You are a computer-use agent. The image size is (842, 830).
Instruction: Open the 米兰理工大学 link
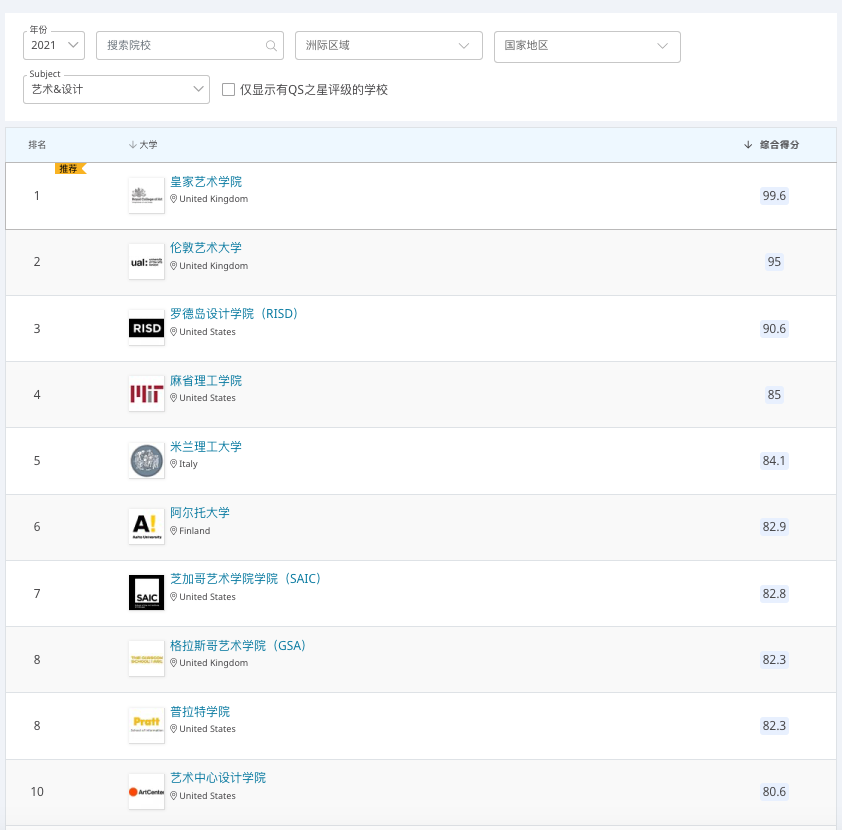click(x=206, y=447)
